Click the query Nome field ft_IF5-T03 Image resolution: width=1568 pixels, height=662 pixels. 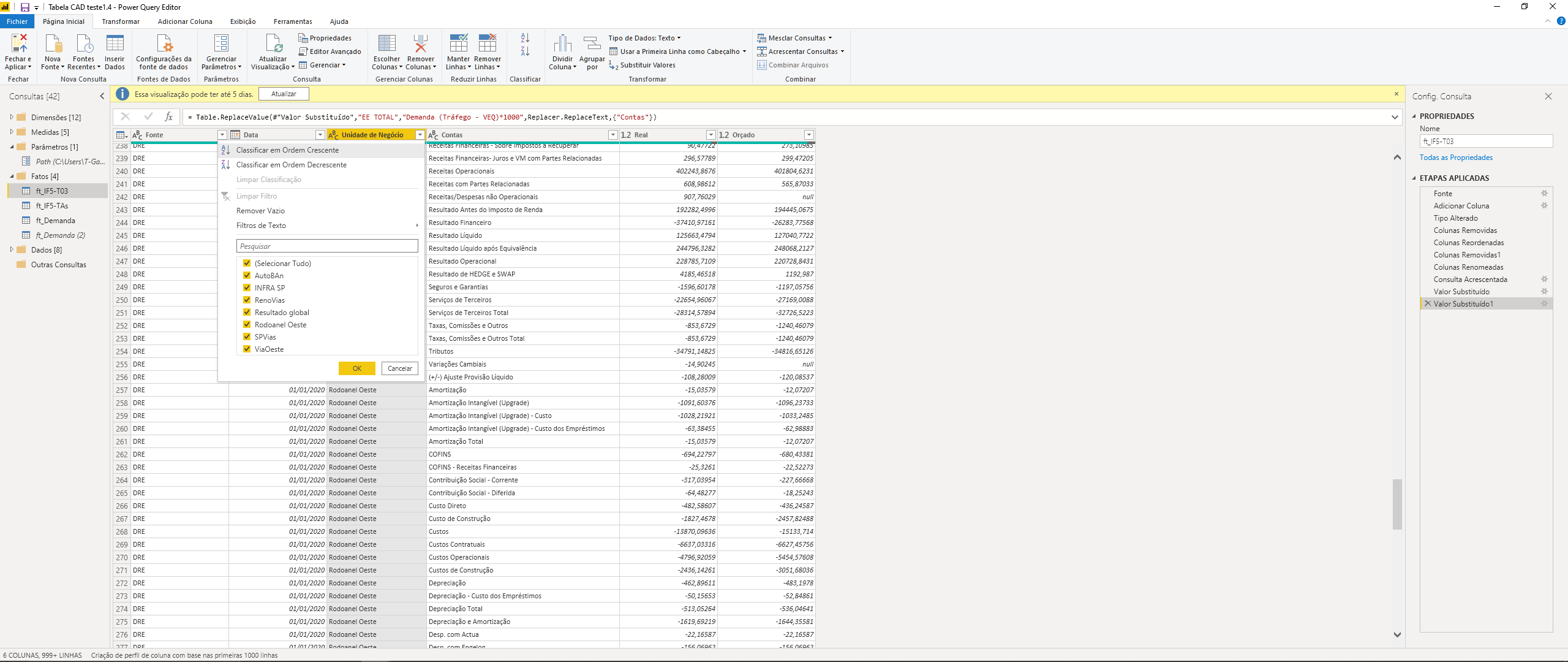point(1486,142)
